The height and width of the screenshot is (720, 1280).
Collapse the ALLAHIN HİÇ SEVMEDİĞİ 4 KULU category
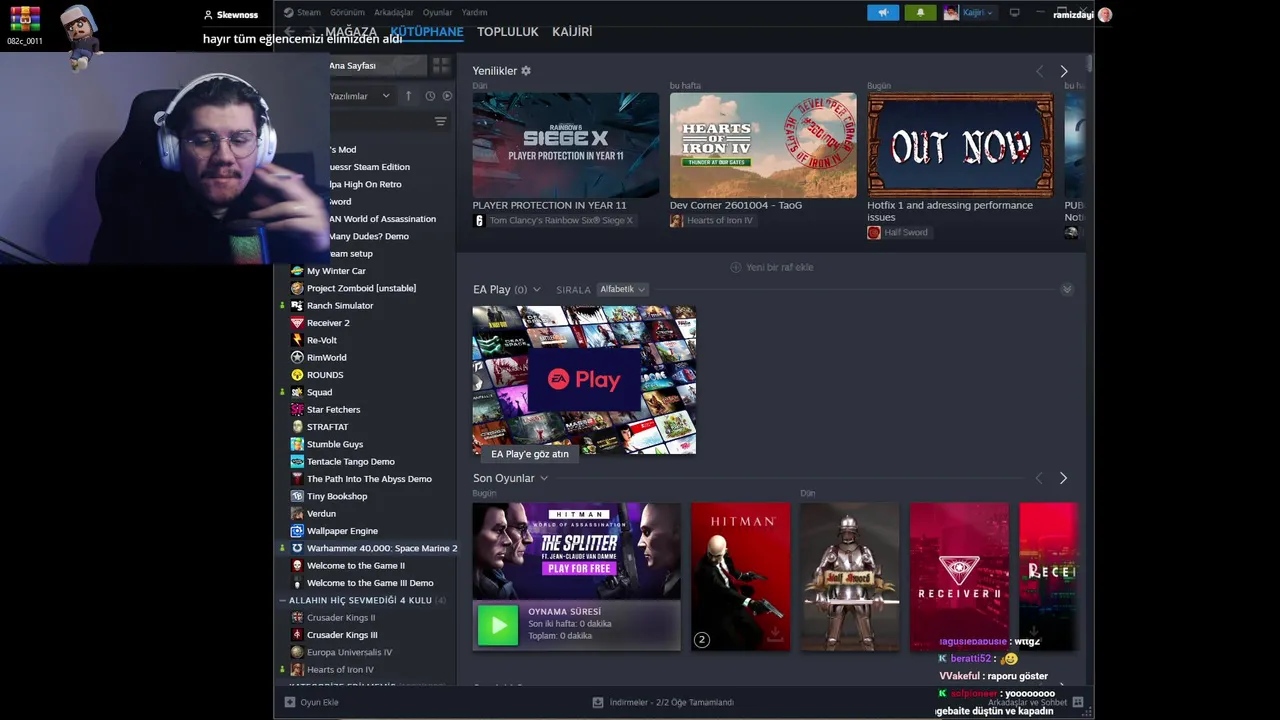pyautogui.click(x=283, y=600)
